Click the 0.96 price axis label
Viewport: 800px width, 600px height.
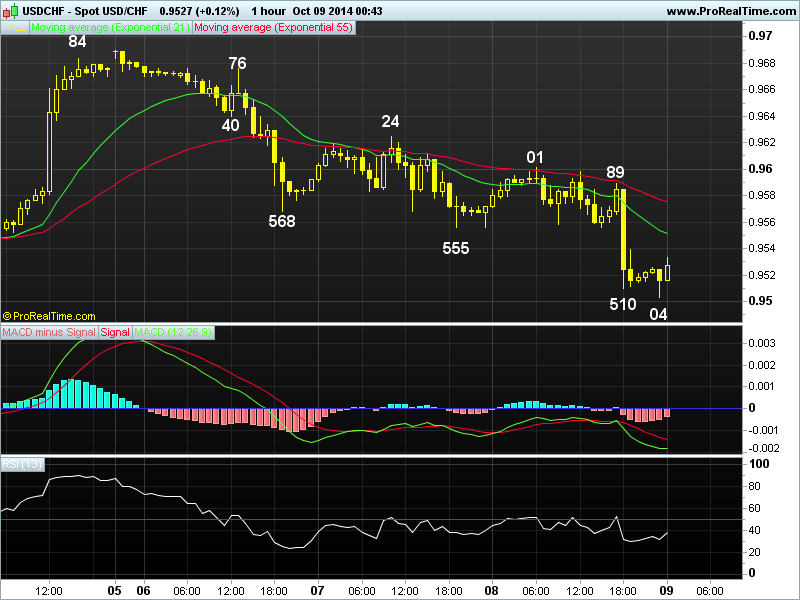pos(760,169)
